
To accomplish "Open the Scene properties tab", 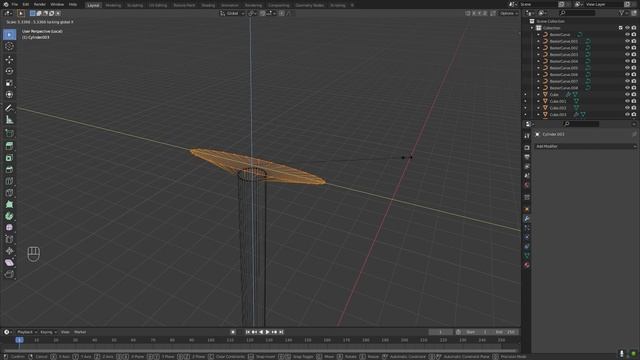I will click(527, 176).
